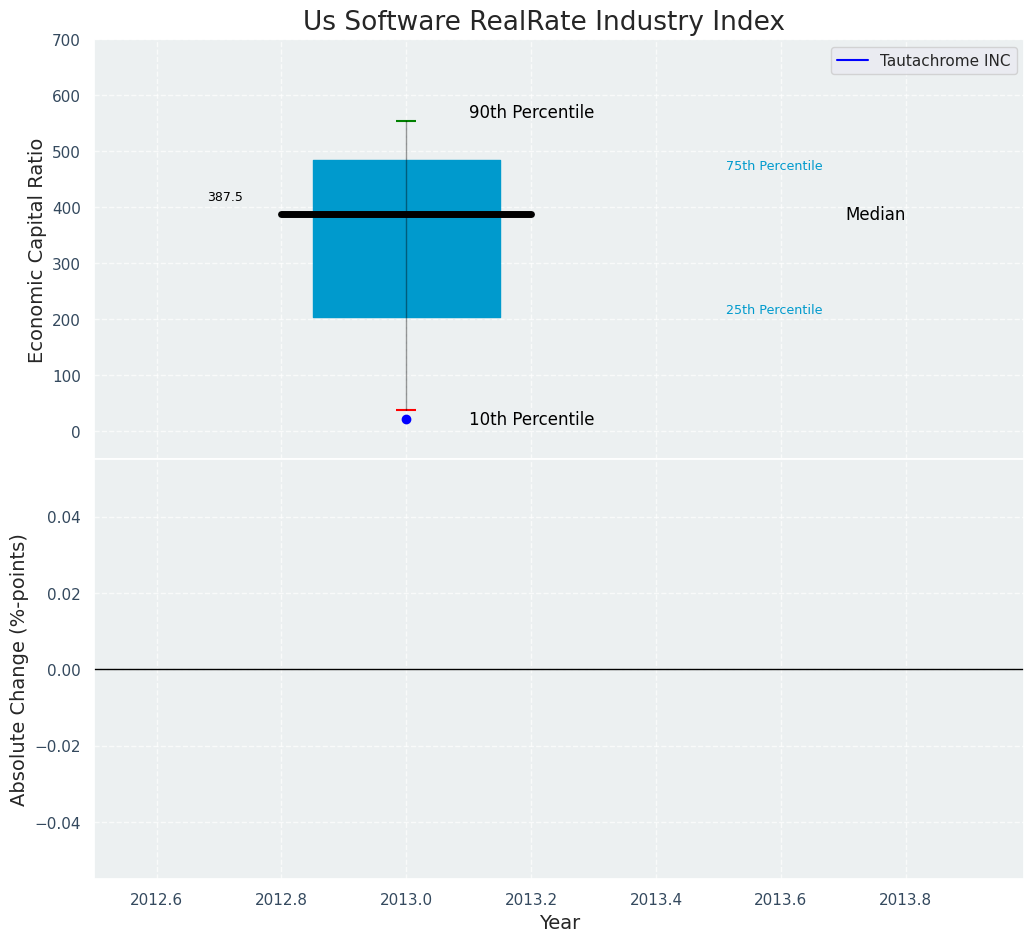1034x942 pixels.
Task: Click the Median annotation text
Action: pyautogui.click(x=875, y=215)
